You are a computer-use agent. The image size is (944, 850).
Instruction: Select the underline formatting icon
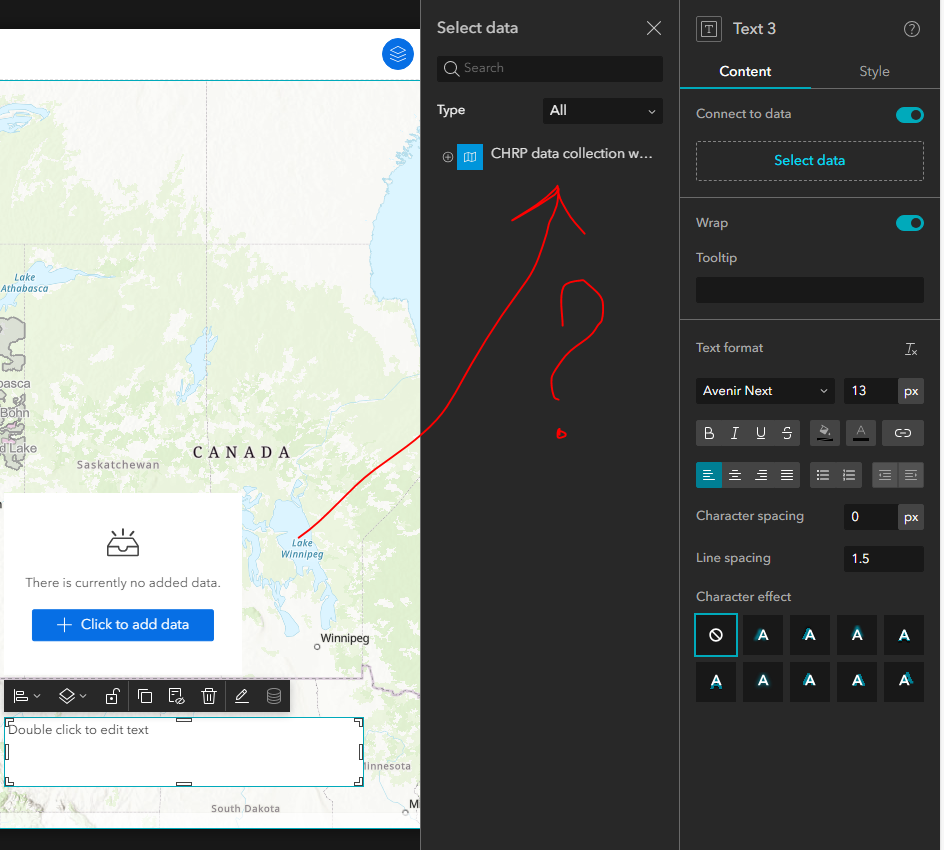761,433
